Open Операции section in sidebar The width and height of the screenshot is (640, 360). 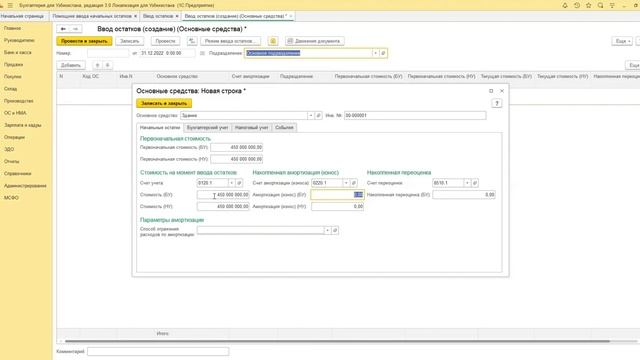tap(15, 137)
